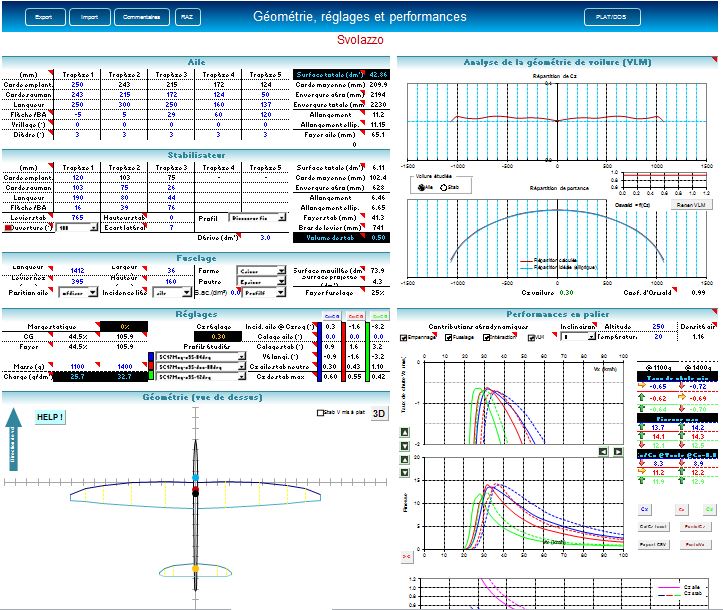Viewport: 723px width, 610px height.
Task: Click the 3D view button
Action: (x=379, y=413)
